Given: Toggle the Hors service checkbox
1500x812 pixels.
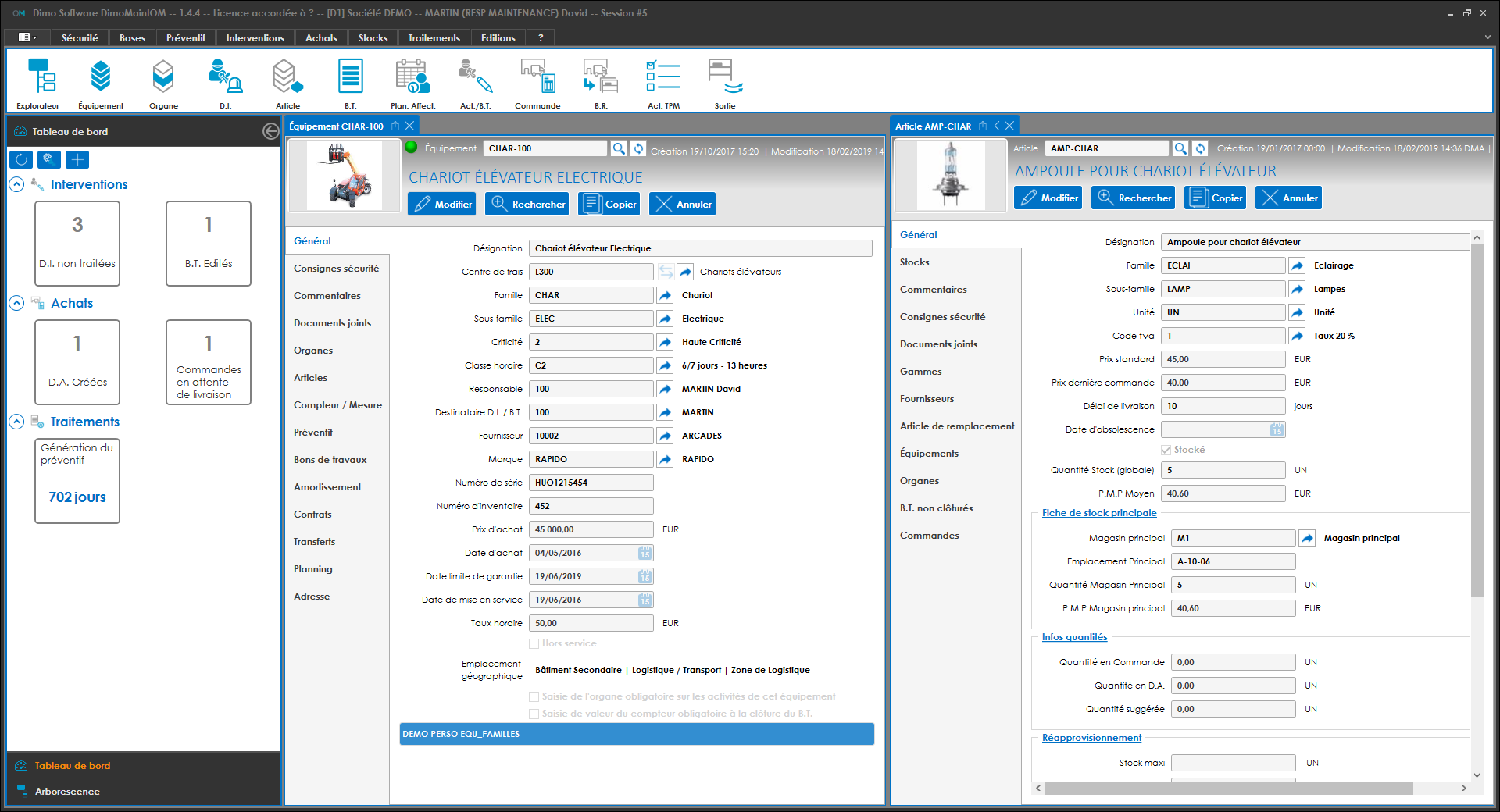Looking at the screenshot, I should pos(534,643).
